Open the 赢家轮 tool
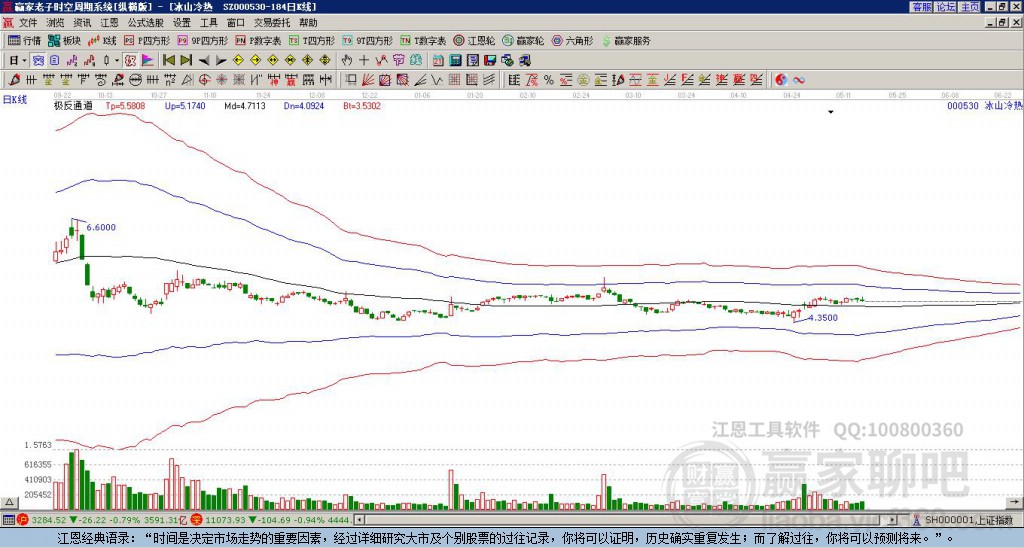1024x548 pixels. pyautogui.click(x=523, y=40)
